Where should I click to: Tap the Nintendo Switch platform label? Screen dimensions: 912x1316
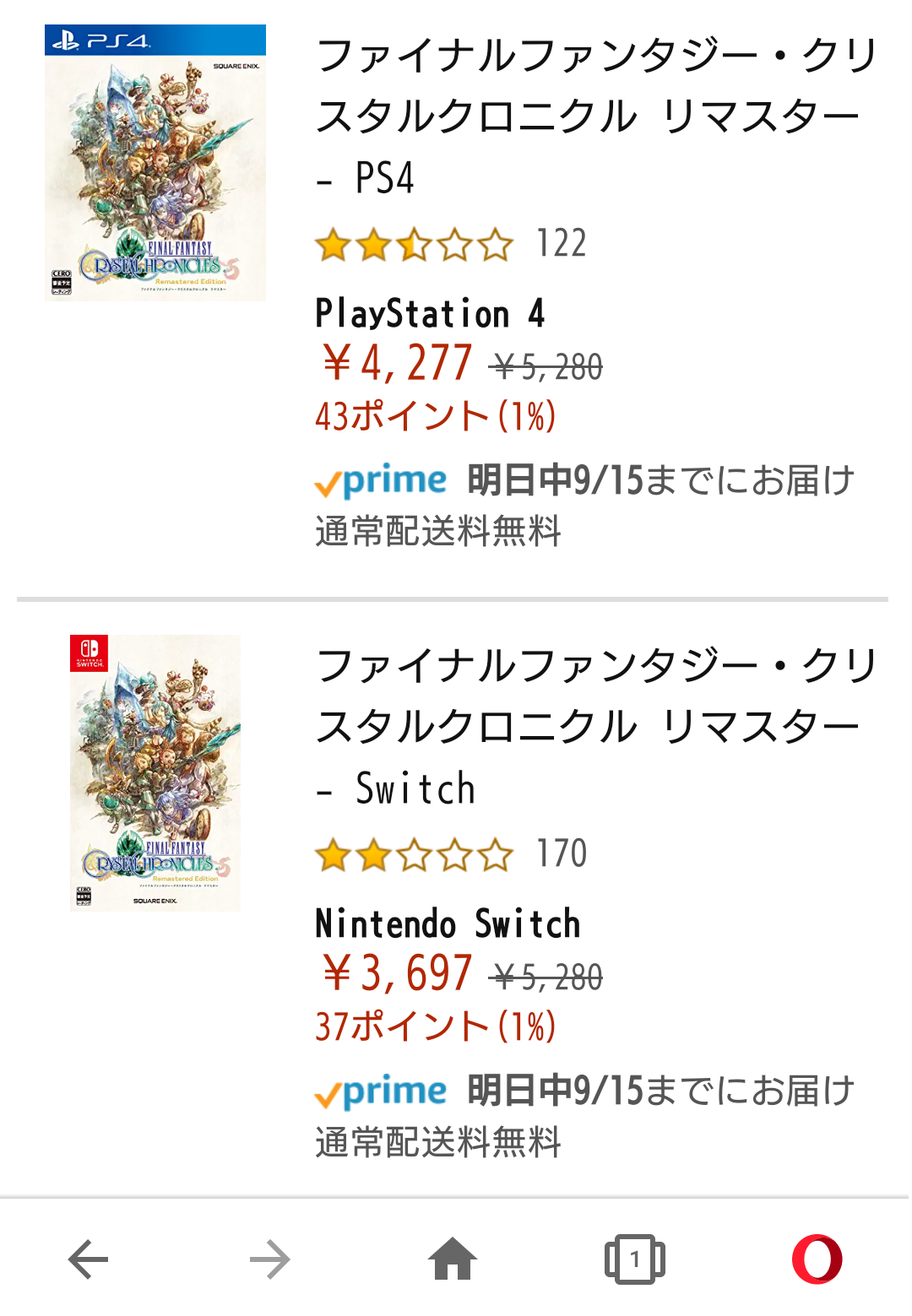tap(448, 923)
